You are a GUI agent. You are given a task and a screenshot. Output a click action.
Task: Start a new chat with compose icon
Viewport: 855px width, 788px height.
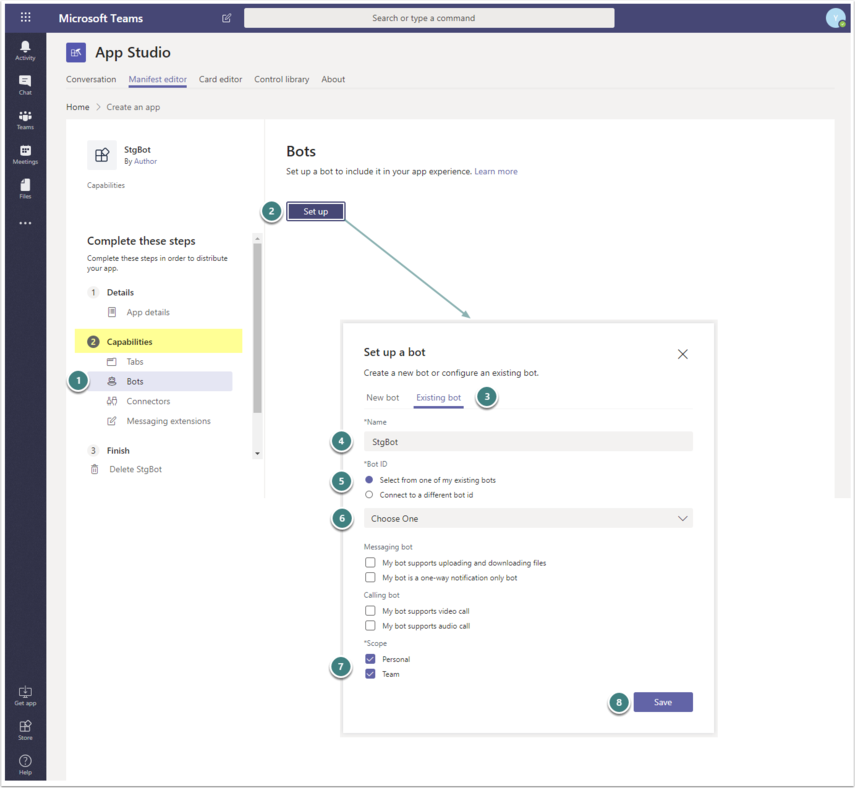[x=226, y=18]
